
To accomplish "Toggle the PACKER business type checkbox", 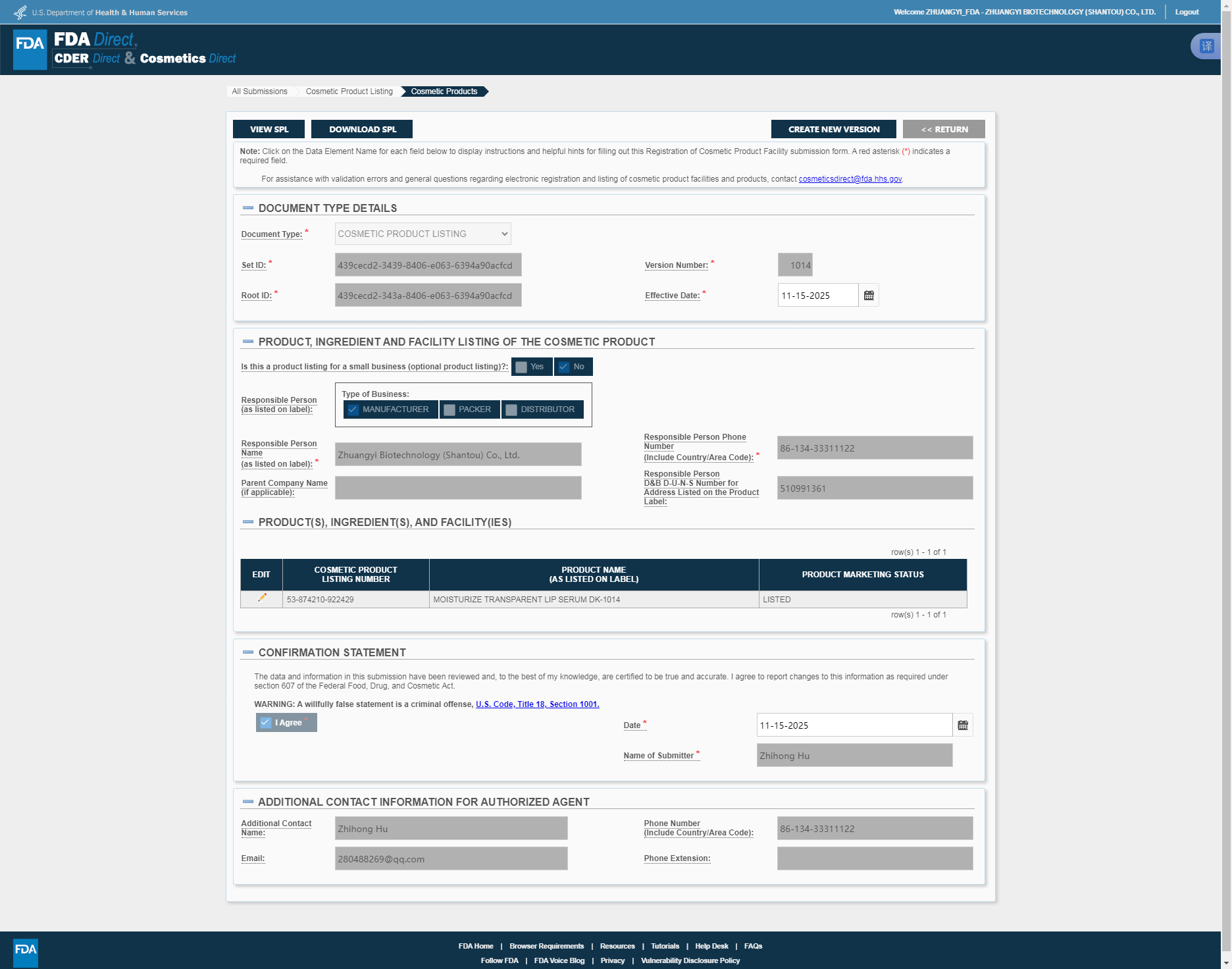I will [449, 410].
